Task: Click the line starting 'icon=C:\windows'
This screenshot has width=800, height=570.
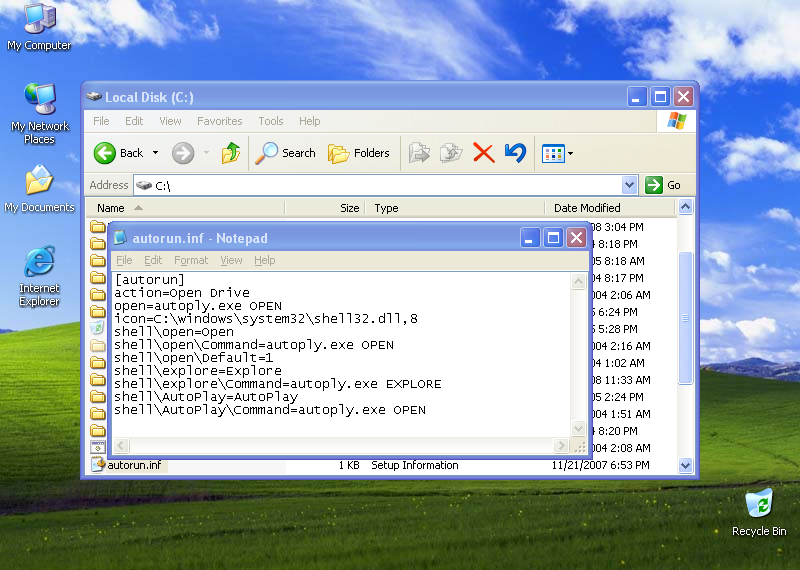Action: click(x=266, y=319)
